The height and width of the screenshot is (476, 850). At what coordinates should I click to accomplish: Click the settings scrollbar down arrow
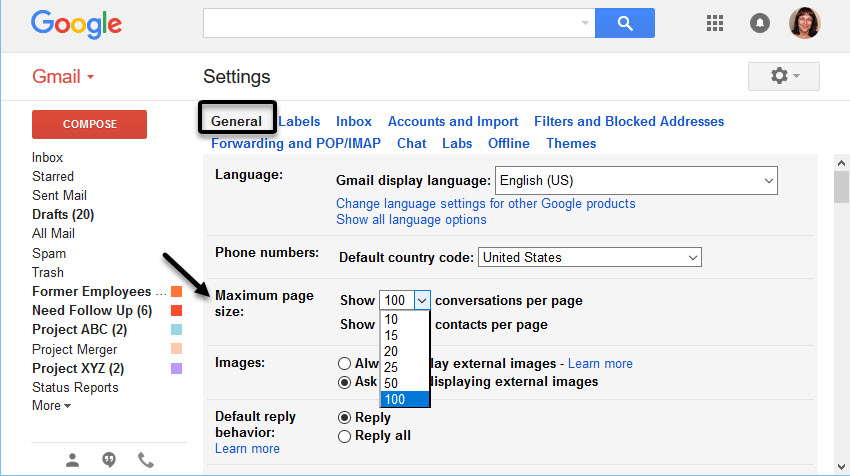pyautogui.click(x=841, y=466)
